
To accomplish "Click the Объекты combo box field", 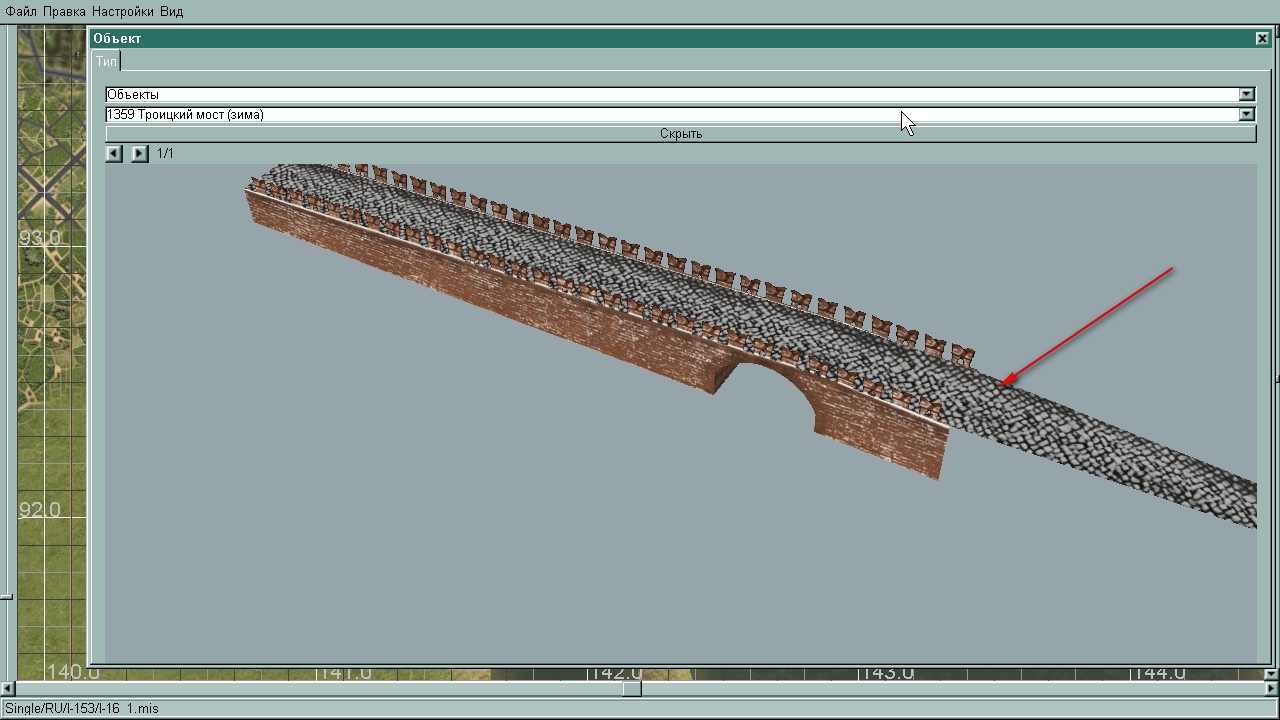I will pyautogui.click(x=670, y=94).
